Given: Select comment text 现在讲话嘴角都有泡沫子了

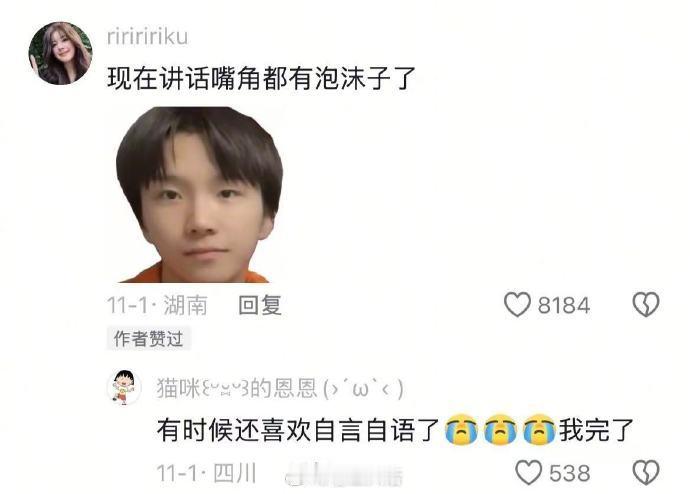Looking at the screenshot, I should pyautogui.click(x=261, y=78).
